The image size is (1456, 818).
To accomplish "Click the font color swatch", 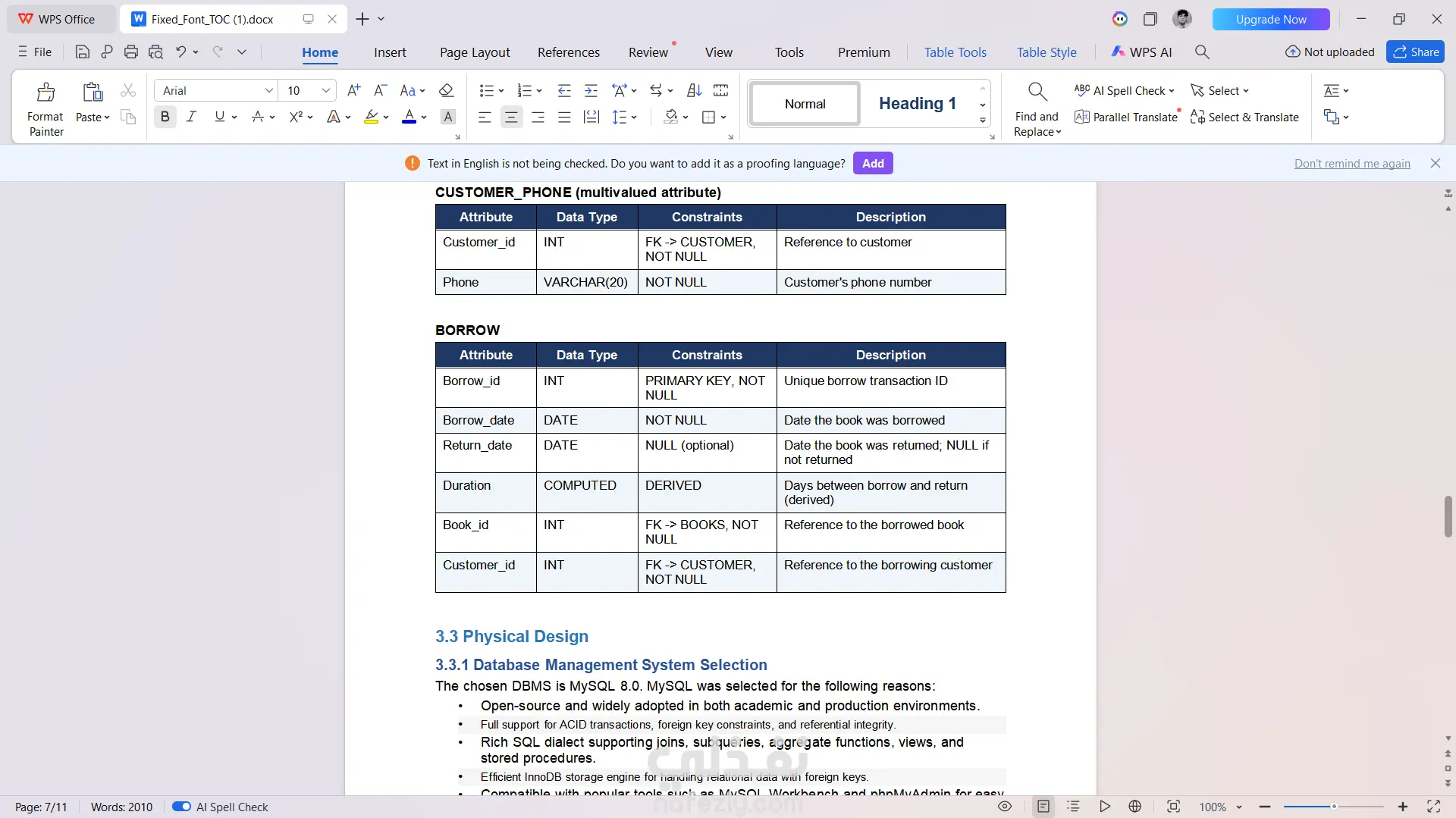I will (x=409, y=117).
